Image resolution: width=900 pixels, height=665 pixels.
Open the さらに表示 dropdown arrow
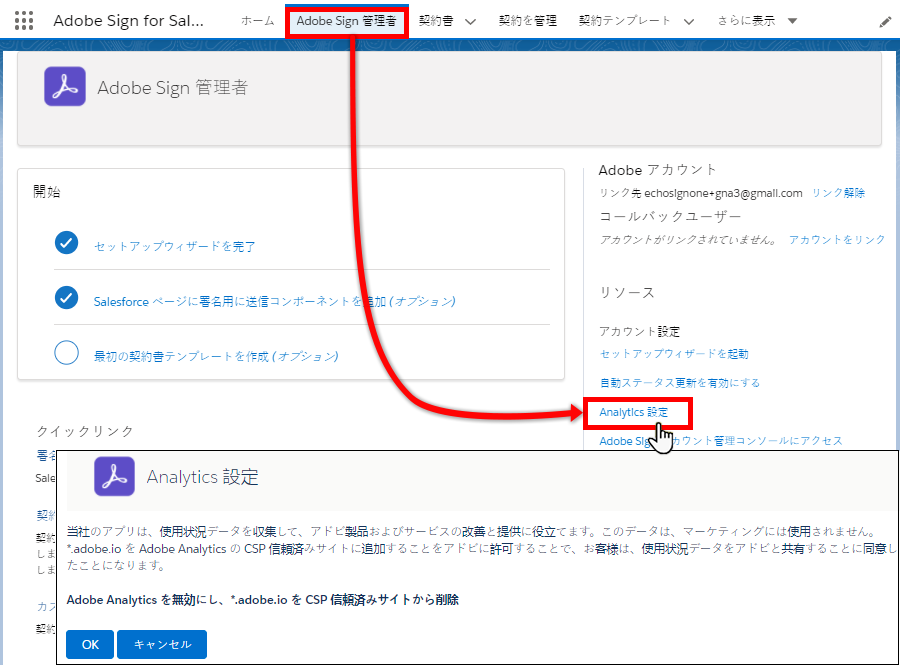[793, 21]
